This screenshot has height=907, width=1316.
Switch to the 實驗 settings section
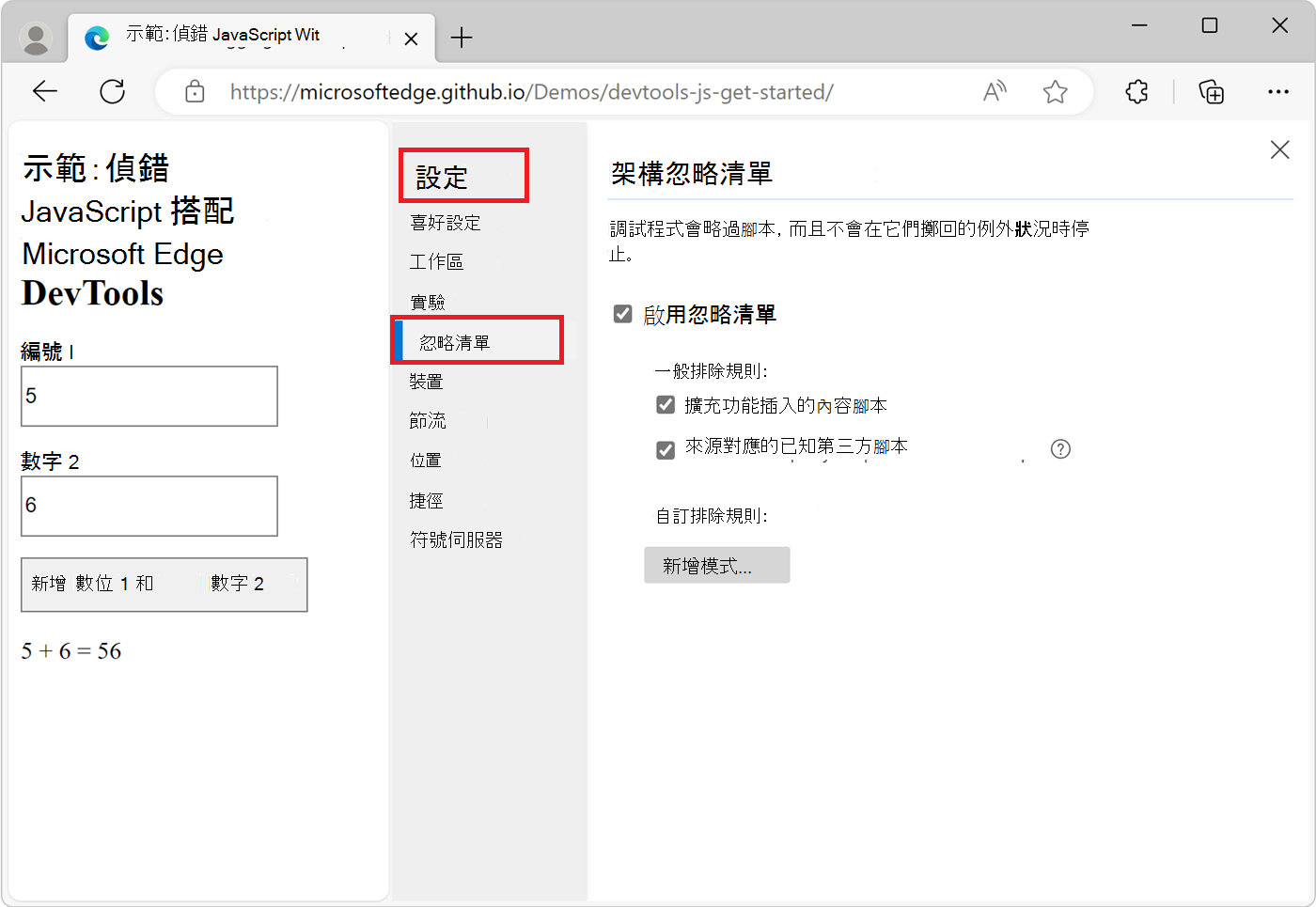pyautogui.click(x=429, y=301)
